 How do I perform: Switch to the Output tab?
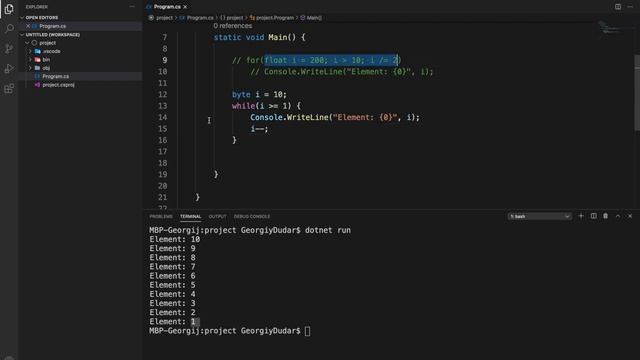point(217,216)
